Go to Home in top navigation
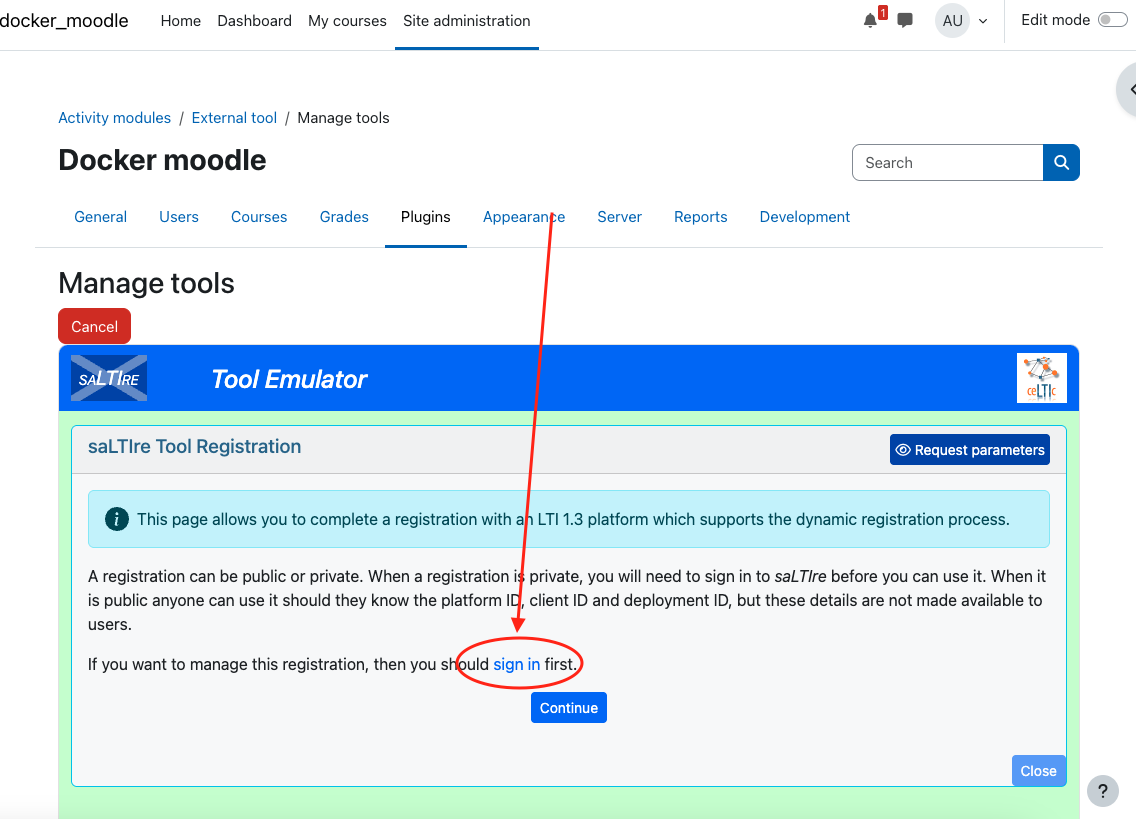 (180, 21)
